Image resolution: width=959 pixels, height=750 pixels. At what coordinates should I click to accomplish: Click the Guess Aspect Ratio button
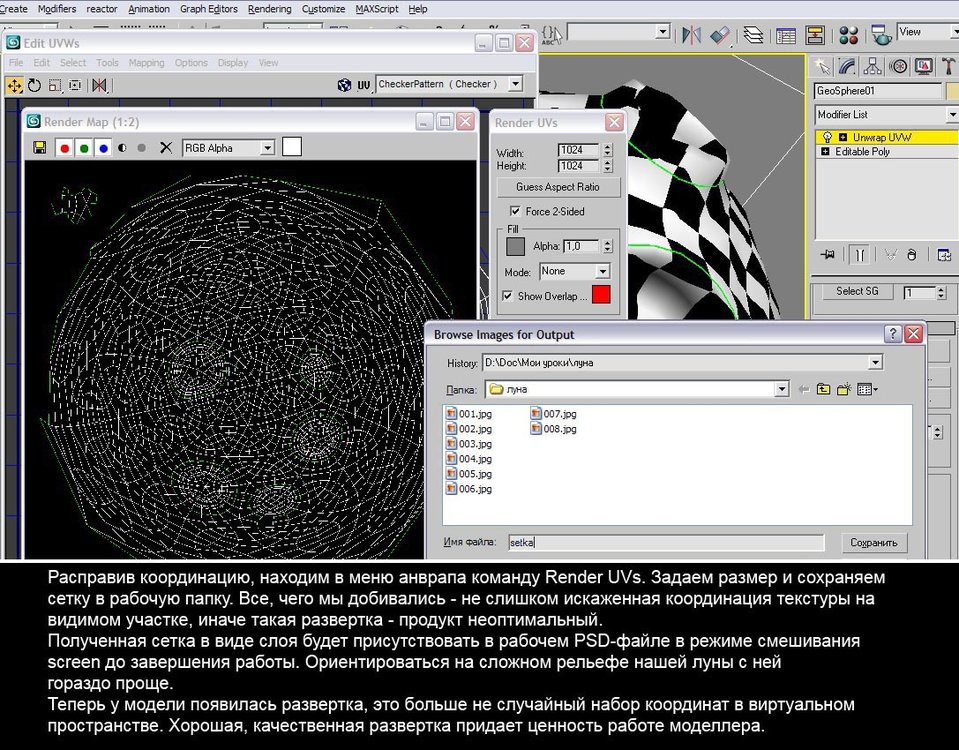[558, 187]
